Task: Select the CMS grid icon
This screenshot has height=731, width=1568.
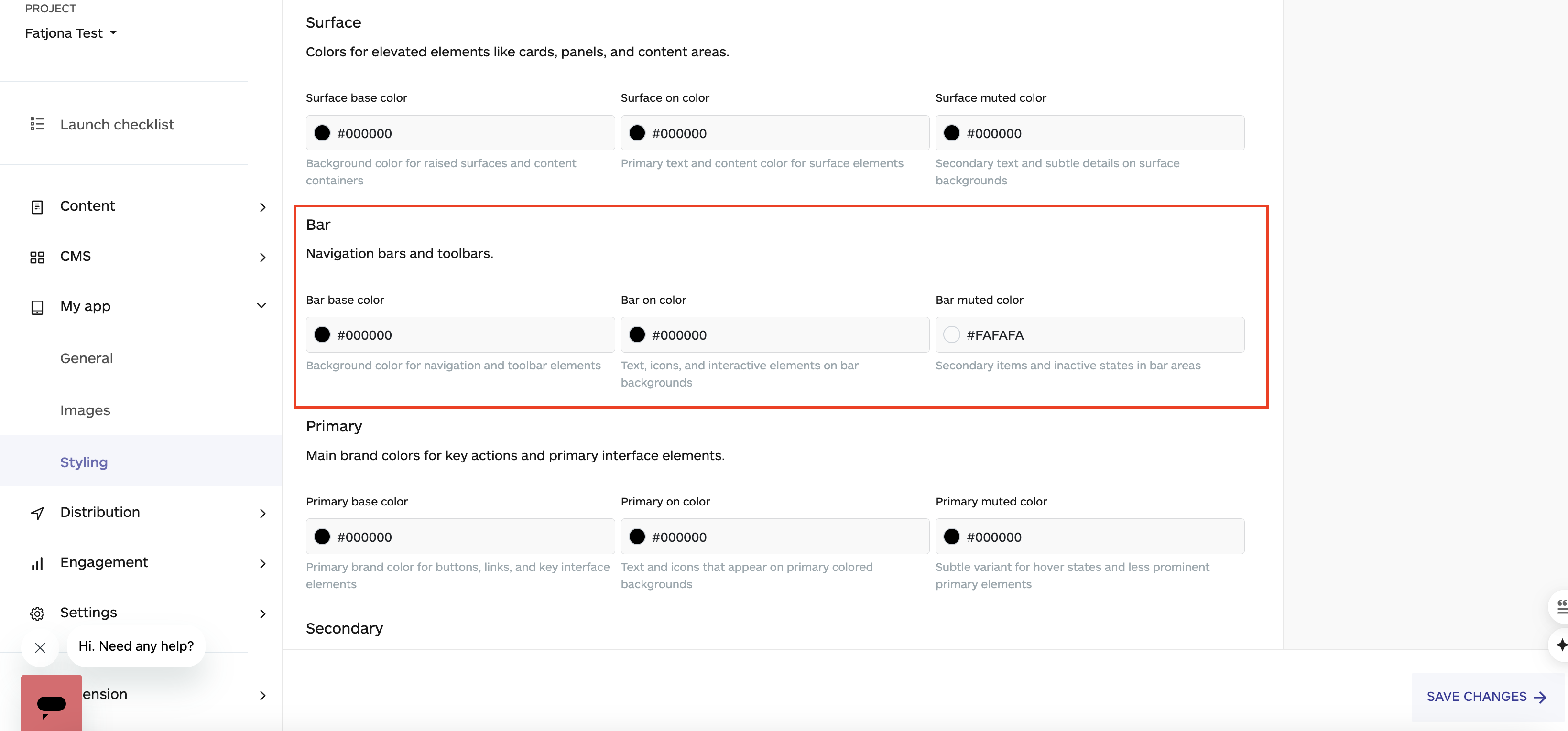Action: click(x=37, y=257)
